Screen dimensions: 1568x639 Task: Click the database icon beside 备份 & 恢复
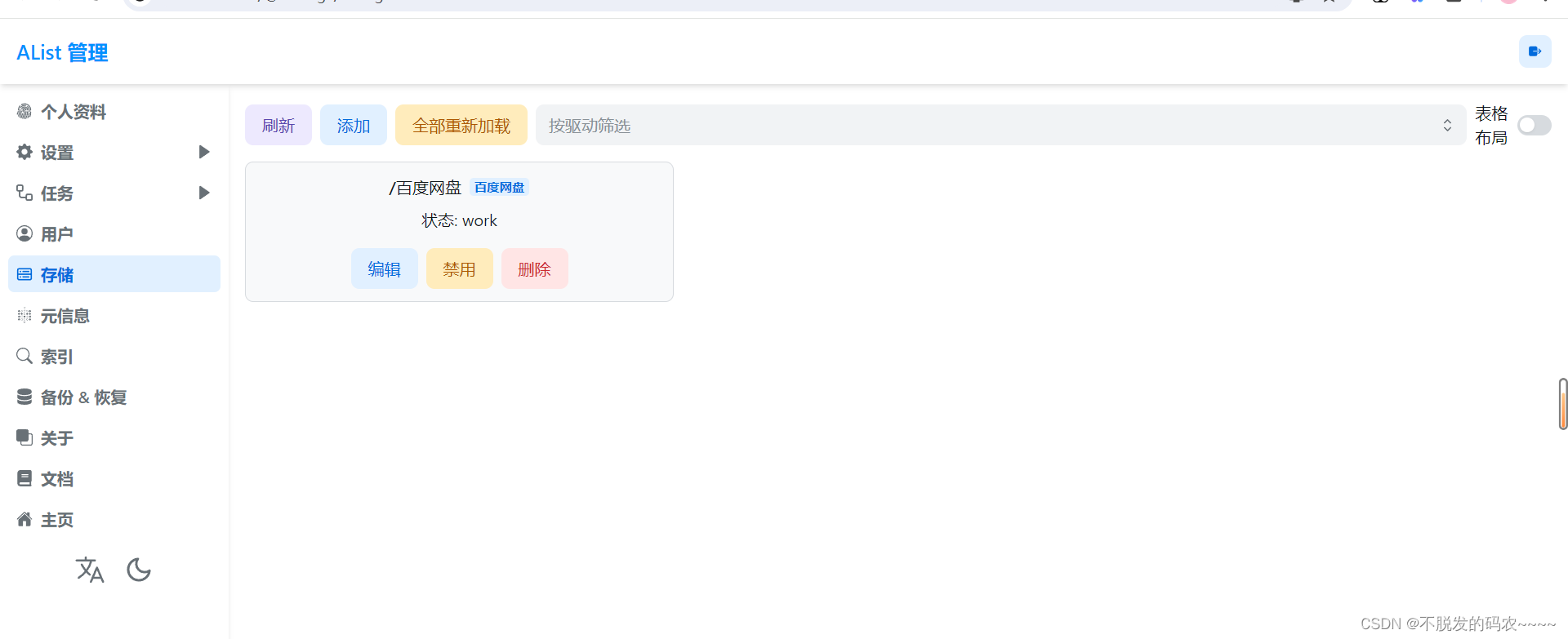pyautogui.click(x=24, y=397)
